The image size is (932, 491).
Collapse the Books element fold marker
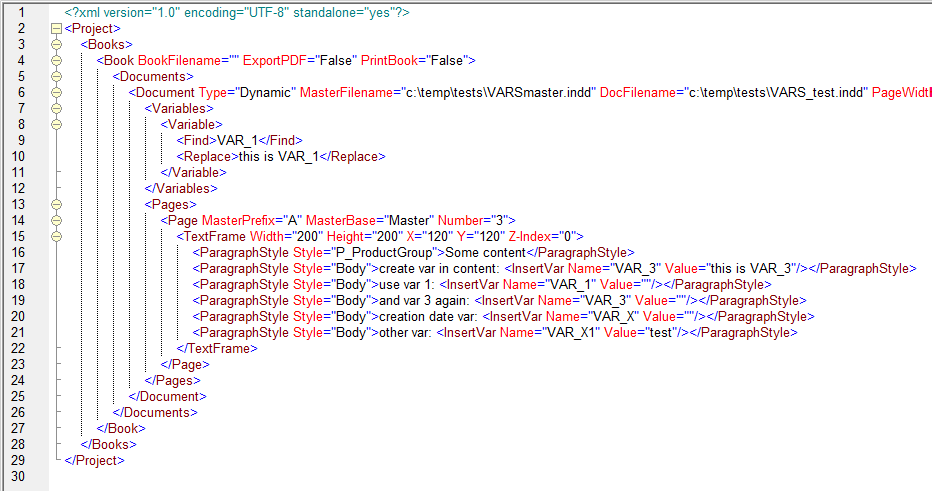[56, 45]
